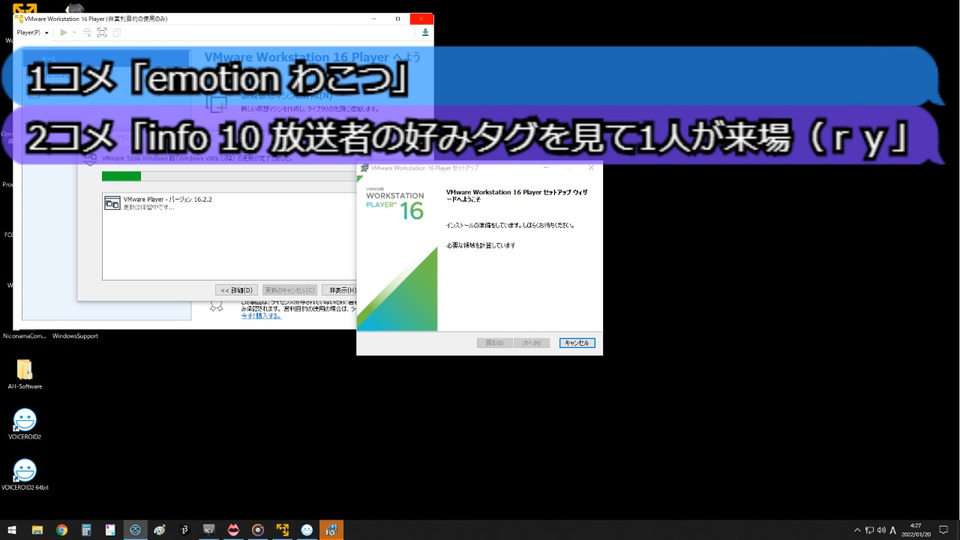
Task: Open the dropdown arrow beside the play icon
Action: tap(74, 32)
